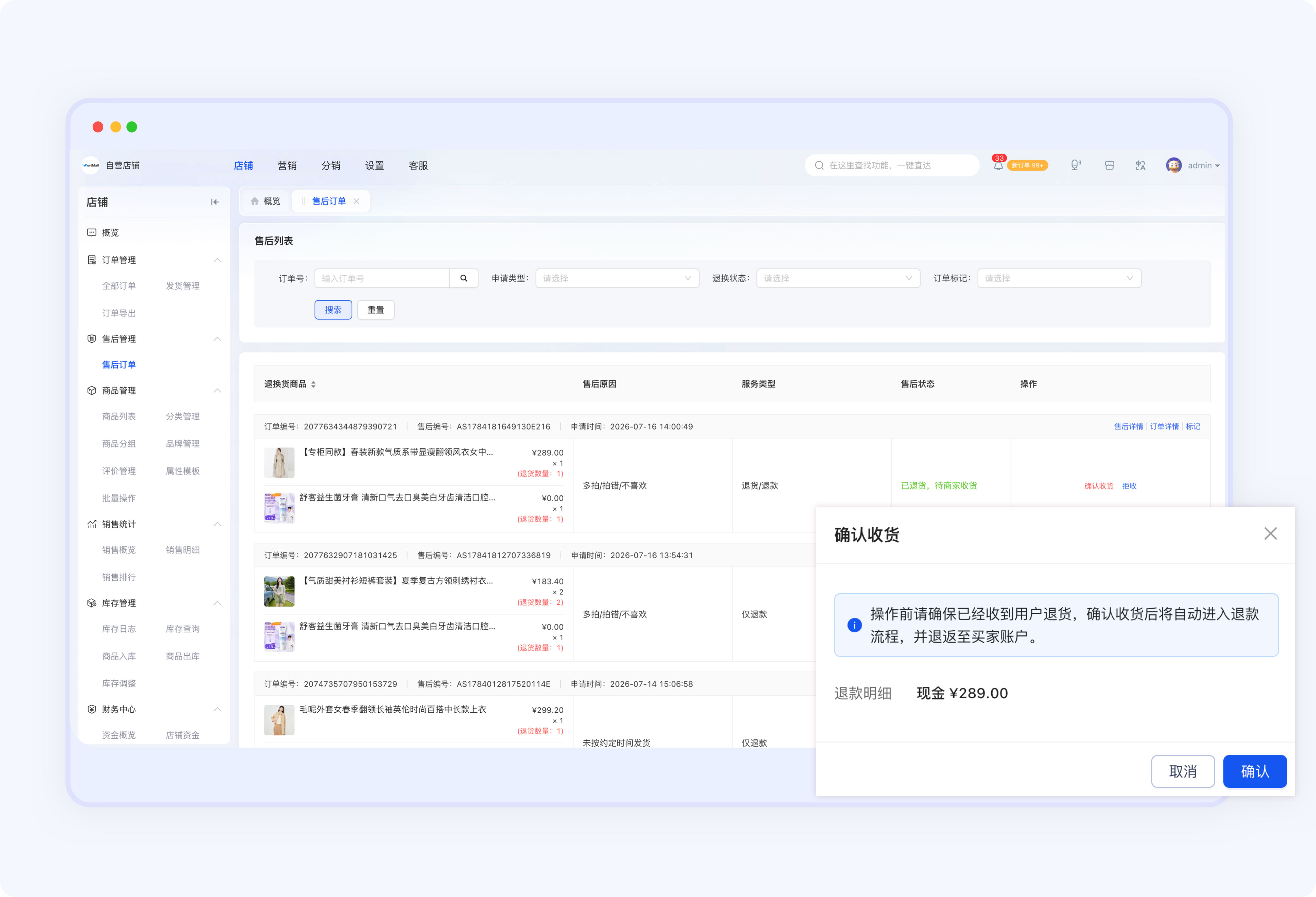Click the 订单号 input field
This screenshot has height=897, width=1316.
coord(382,278)
